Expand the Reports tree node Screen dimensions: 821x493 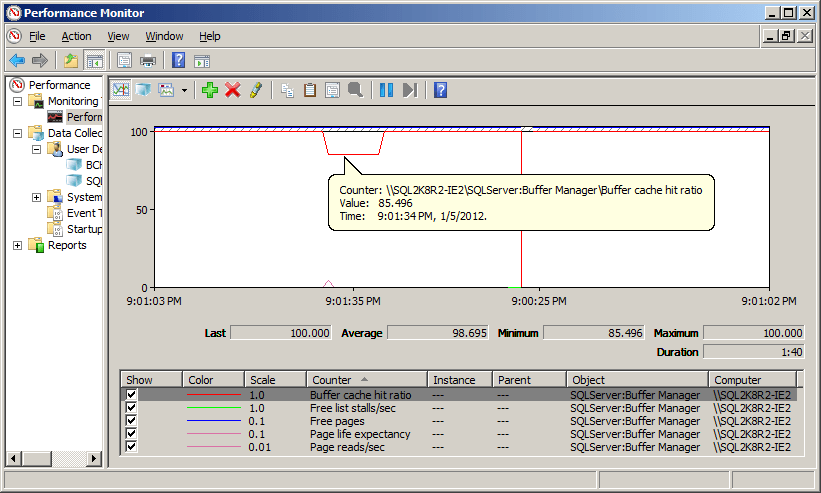point(18,245)
